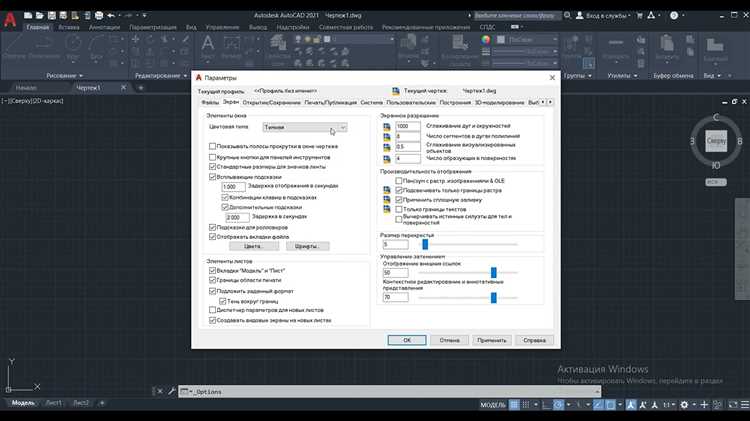Uncheck "Границы области печати" checkbox
The height and width of the screenshot is (421, 750).
coord(212,280)
